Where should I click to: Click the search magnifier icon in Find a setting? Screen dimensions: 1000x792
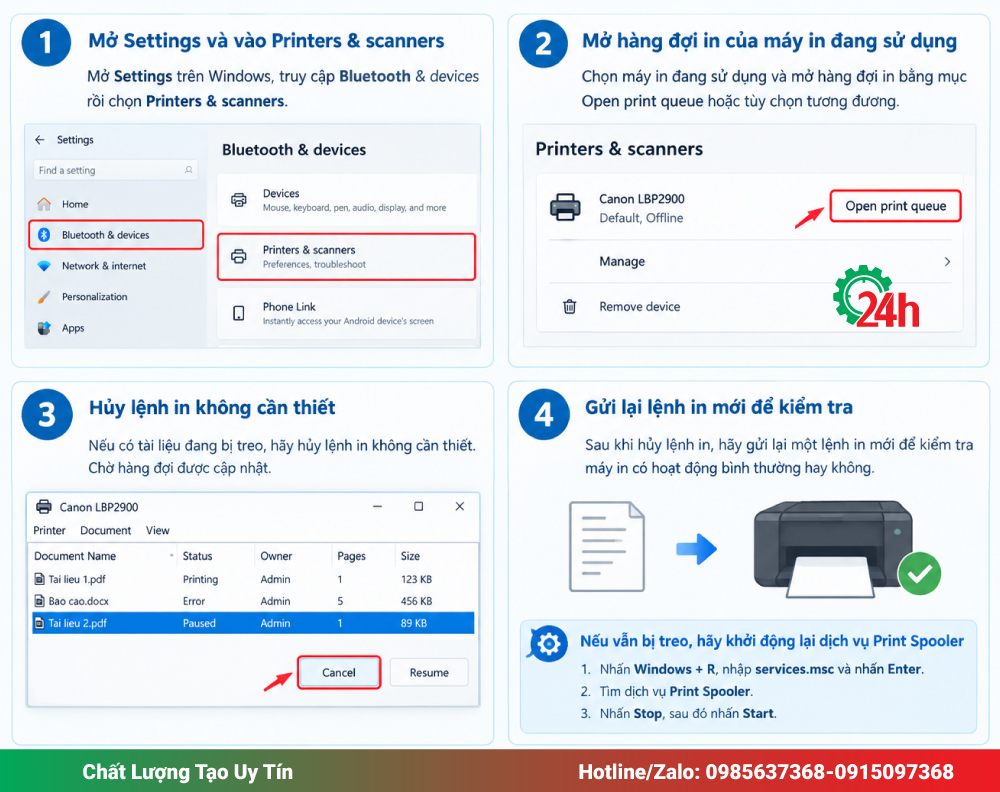point(188,170)
